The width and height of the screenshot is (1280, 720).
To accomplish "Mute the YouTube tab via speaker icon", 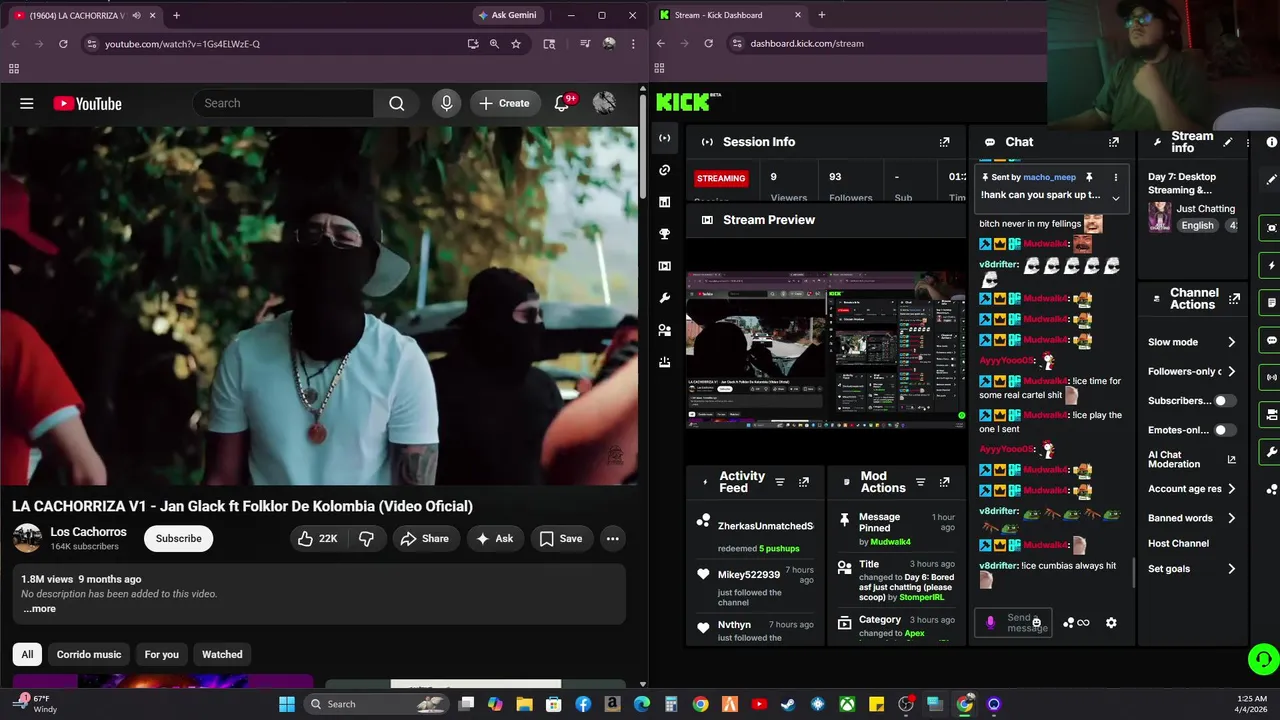I will click(x=136, y=15).
